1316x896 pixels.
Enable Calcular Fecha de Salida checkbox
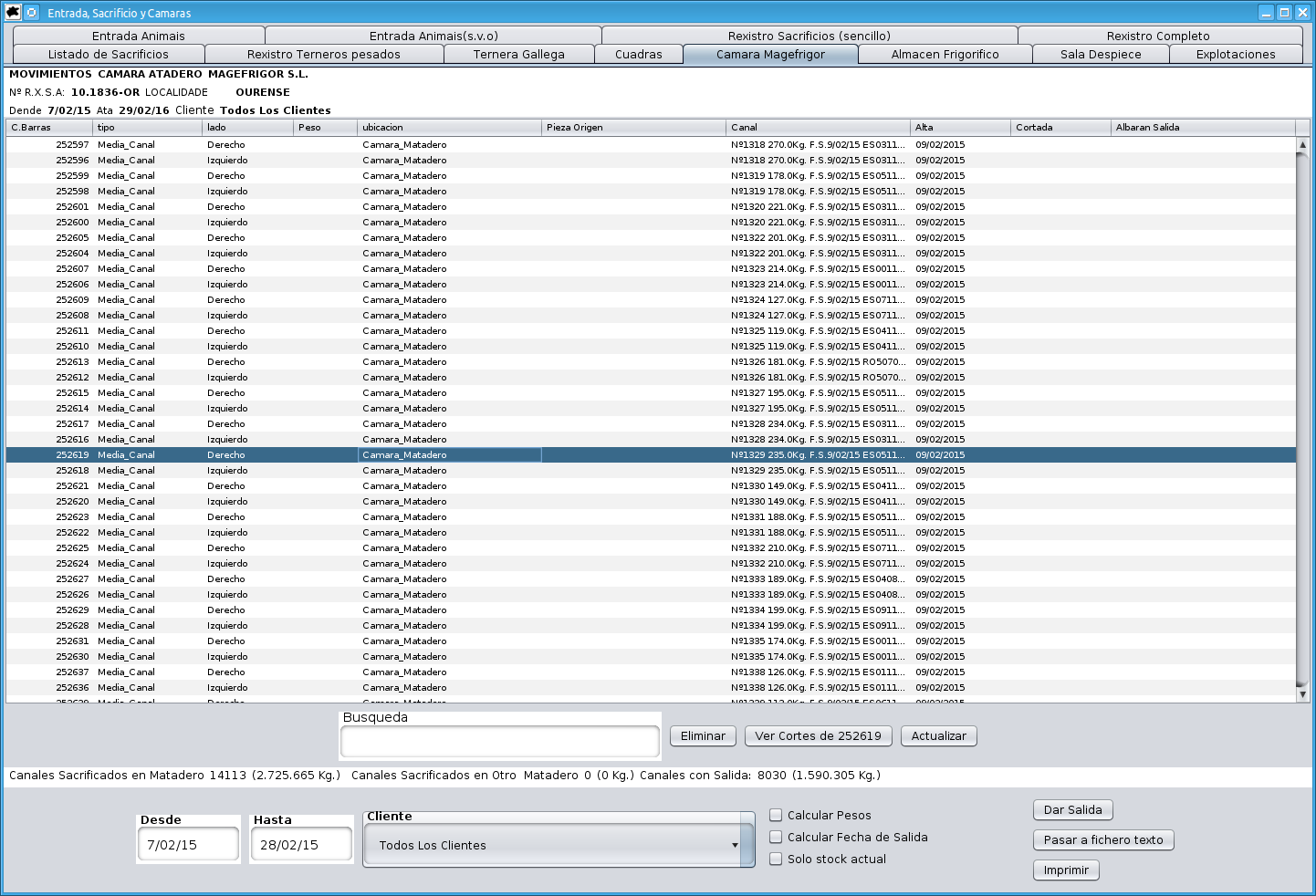[776, 837]
